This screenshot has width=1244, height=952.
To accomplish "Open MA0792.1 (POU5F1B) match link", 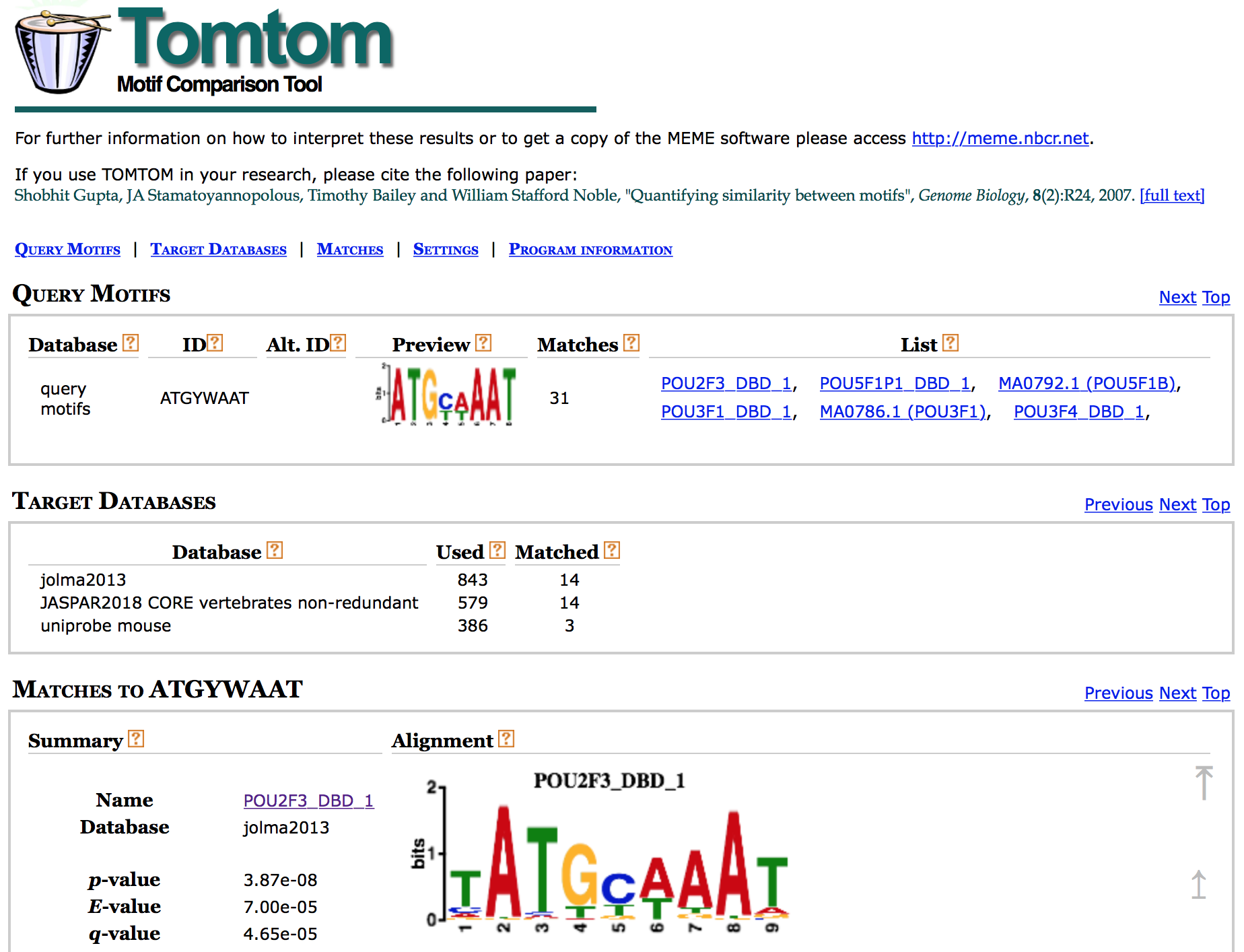I will tap(1087, 383).
